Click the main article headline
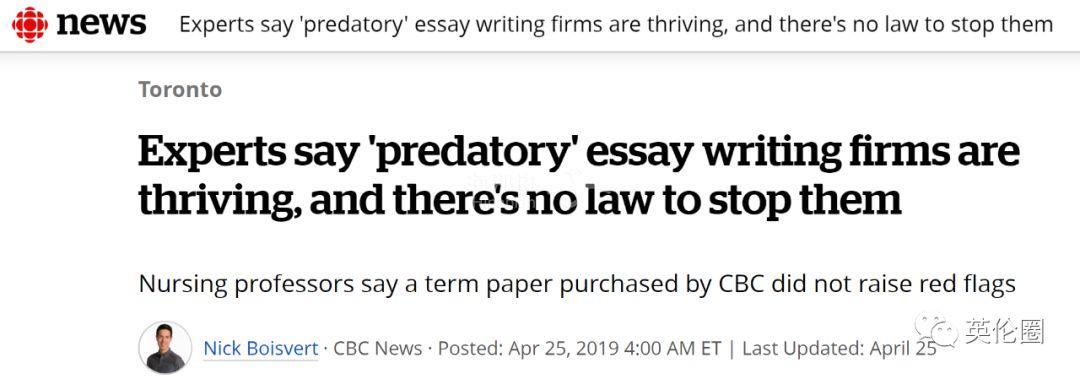The image size is (1080, 379). 579,175
